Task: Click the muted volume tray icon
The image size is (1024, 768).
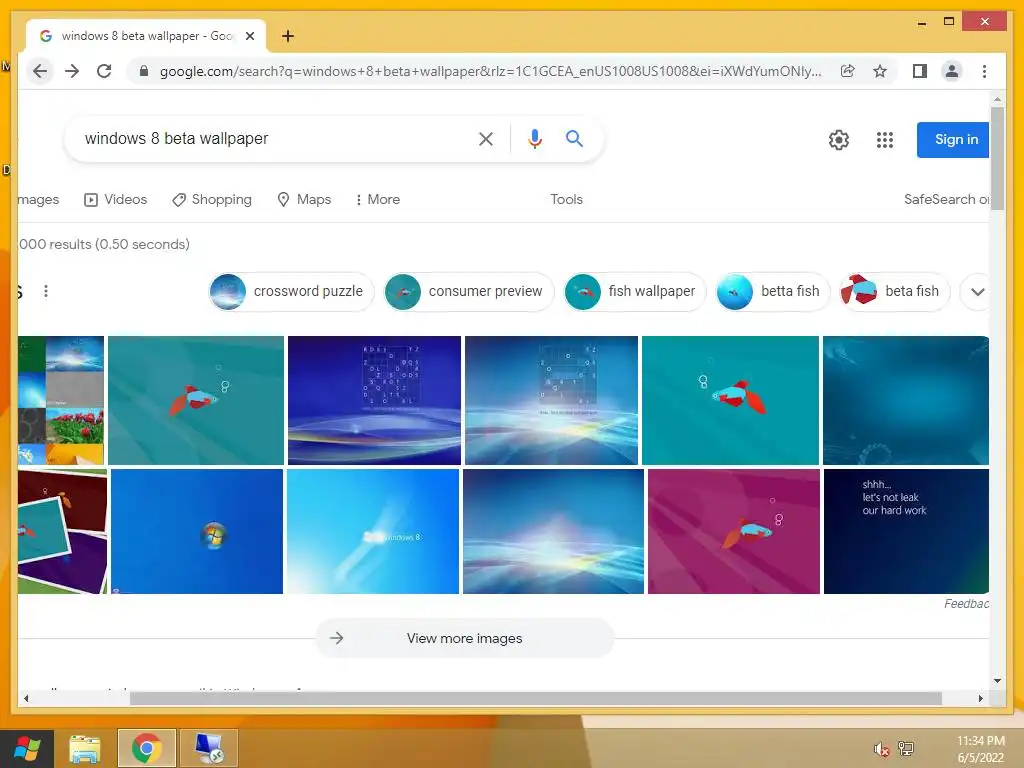Action: click(x=882, y=749)
